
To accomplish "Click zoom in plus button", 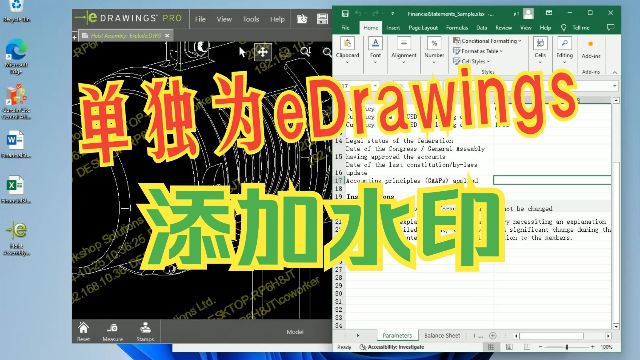I will pos(593,347).
